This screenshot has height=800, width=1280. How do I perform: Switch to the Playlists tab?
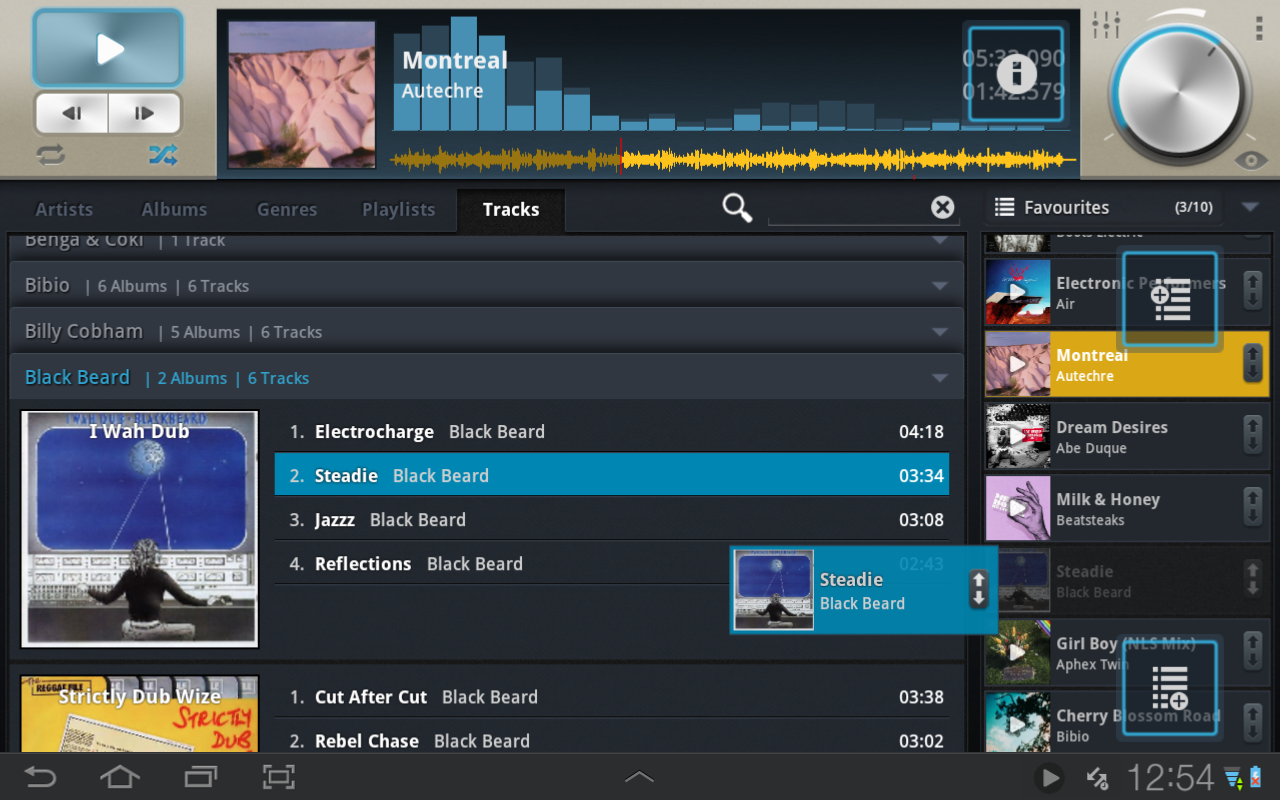(397, 209)
